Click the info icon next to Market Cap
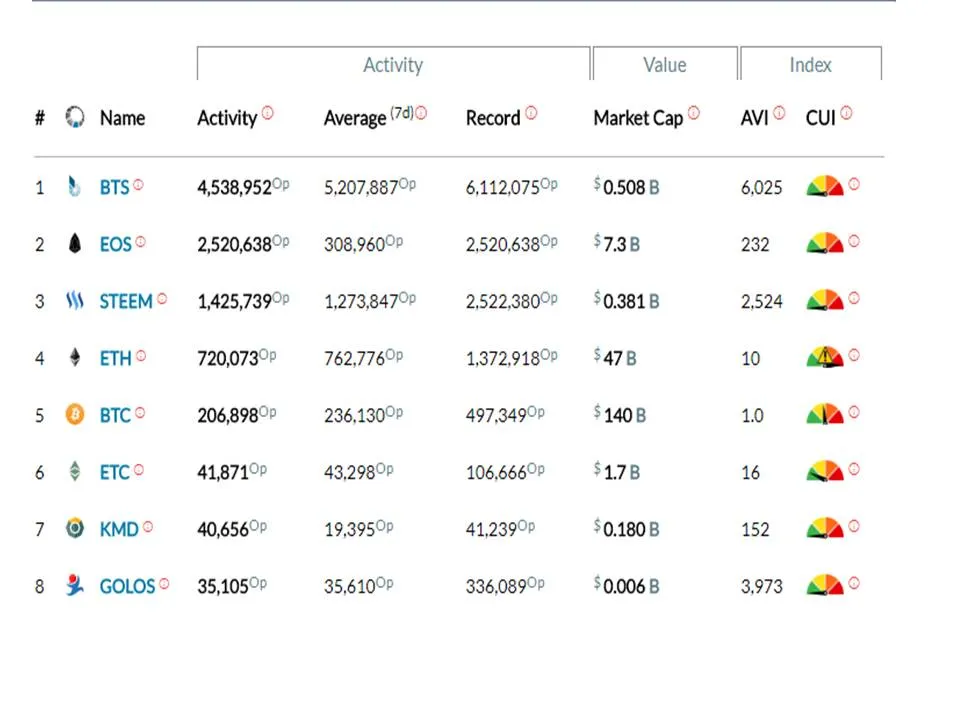 694,113
